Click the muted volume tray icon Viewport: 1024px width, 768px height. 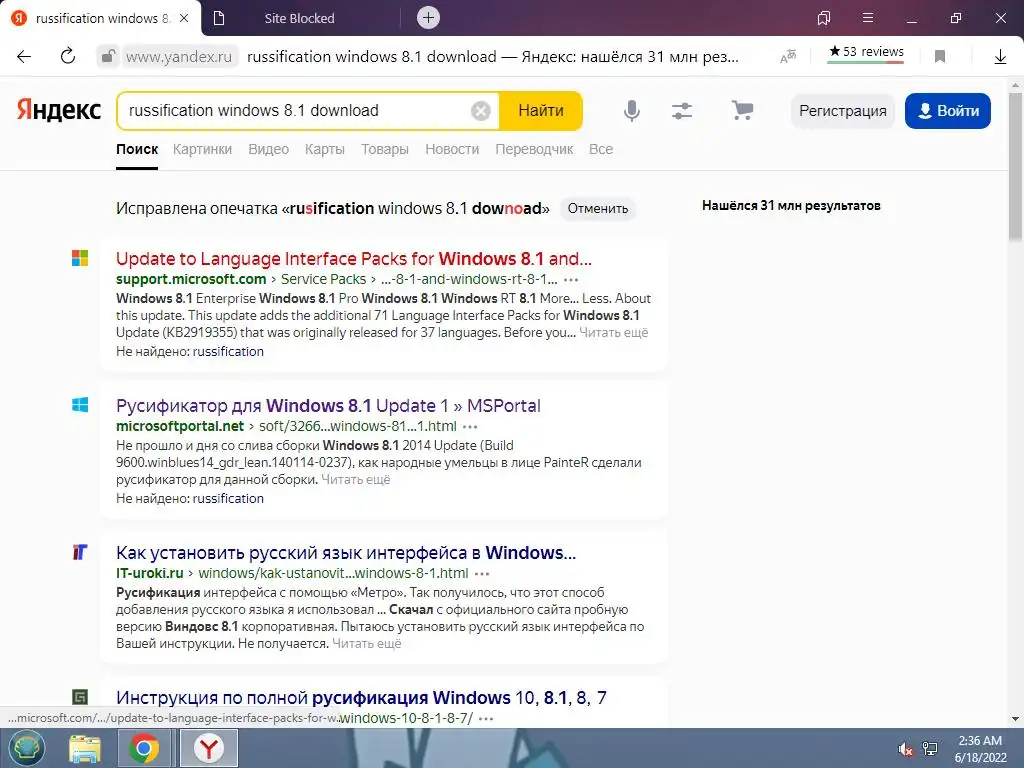tap(905, 749)
